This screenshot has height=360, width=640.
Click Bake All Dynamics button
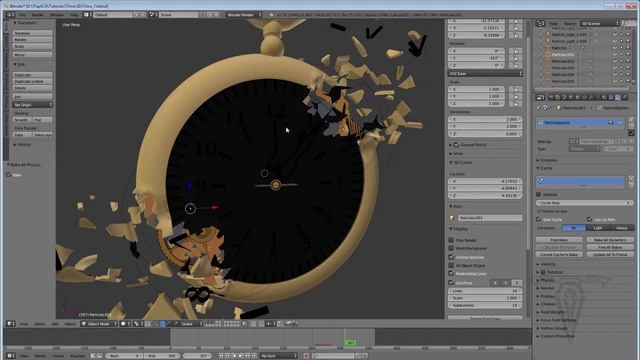click(610, 240)
